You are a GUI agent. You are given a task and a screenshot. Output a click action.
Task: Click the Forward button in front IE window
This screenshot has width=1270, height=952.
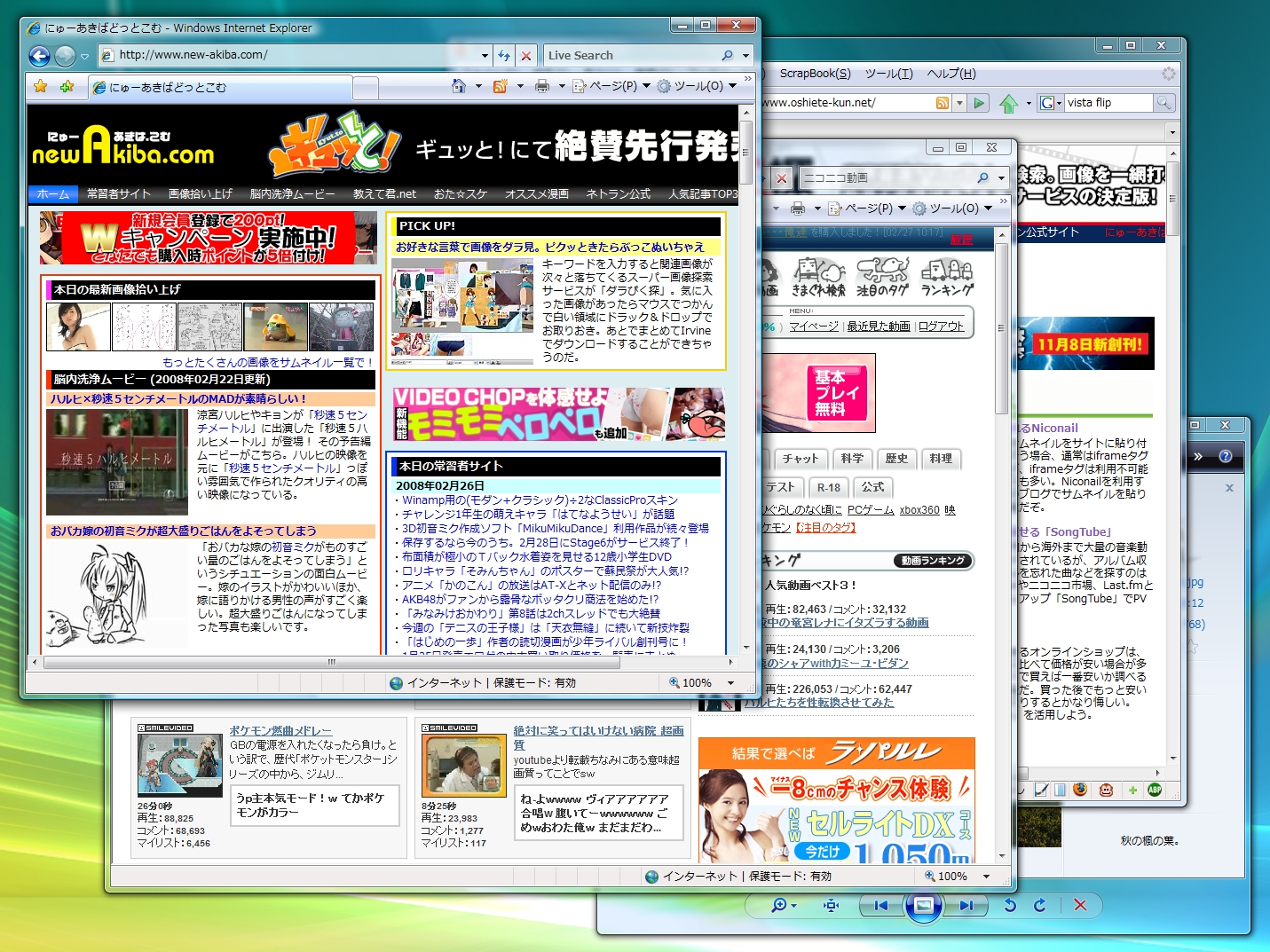point(65,56)
